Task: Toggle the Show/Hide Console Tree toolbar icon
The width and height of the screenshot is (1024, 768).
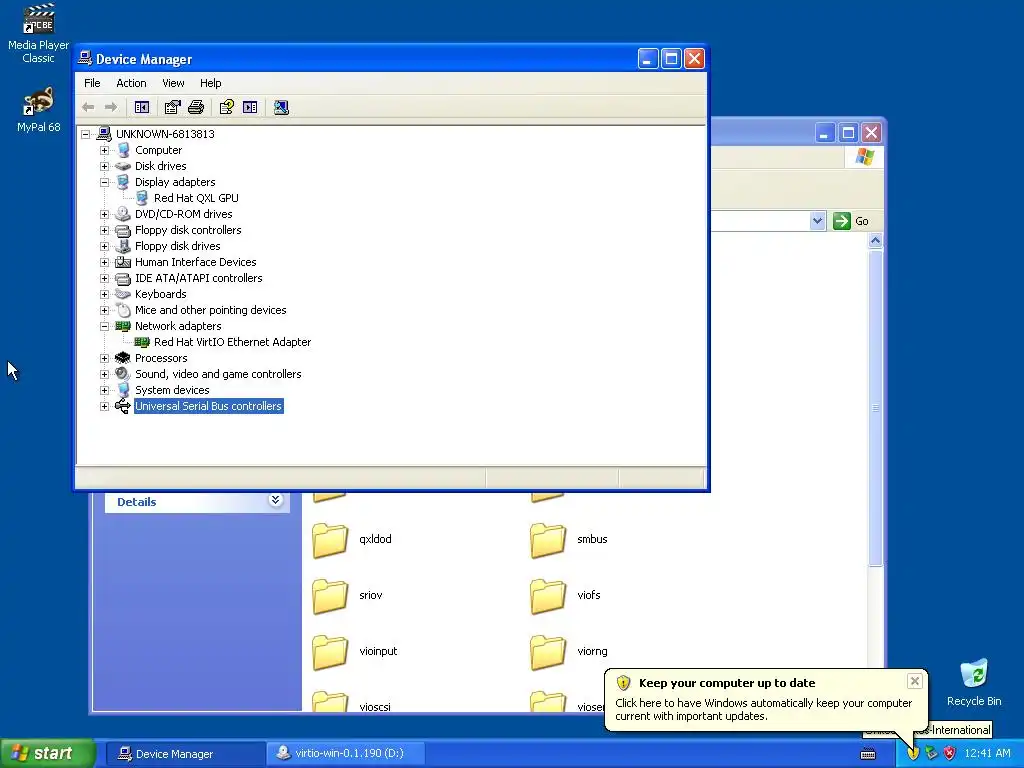Action: coord(142,107)
